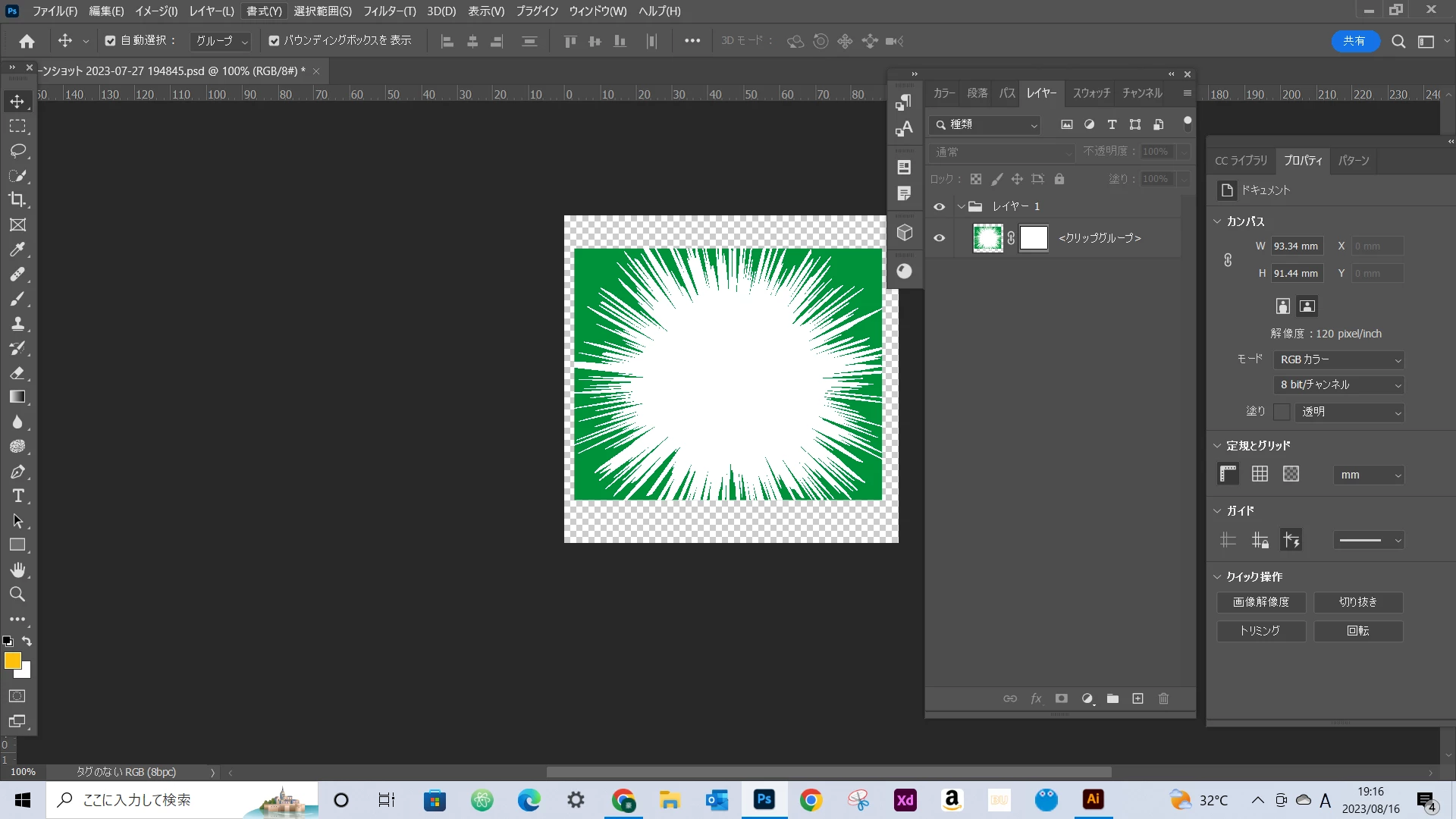This screenshot has width=1456, height=819.
Task: Open the RGB カラー mode dropdown
Action: click(x=1340, y=359)
